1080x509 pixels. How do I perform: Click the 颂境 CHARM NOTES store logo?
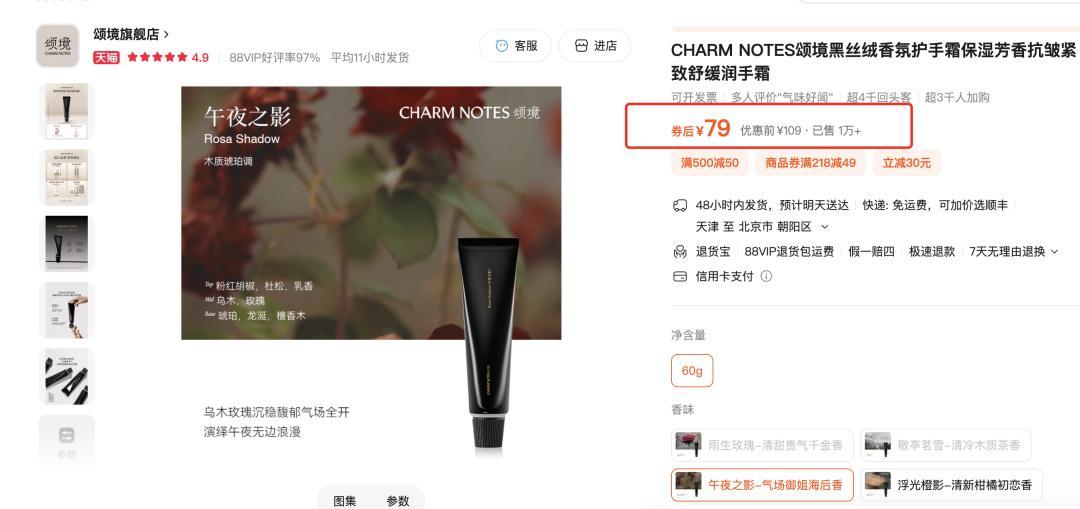pyautogui.click(x=58, y=45)
